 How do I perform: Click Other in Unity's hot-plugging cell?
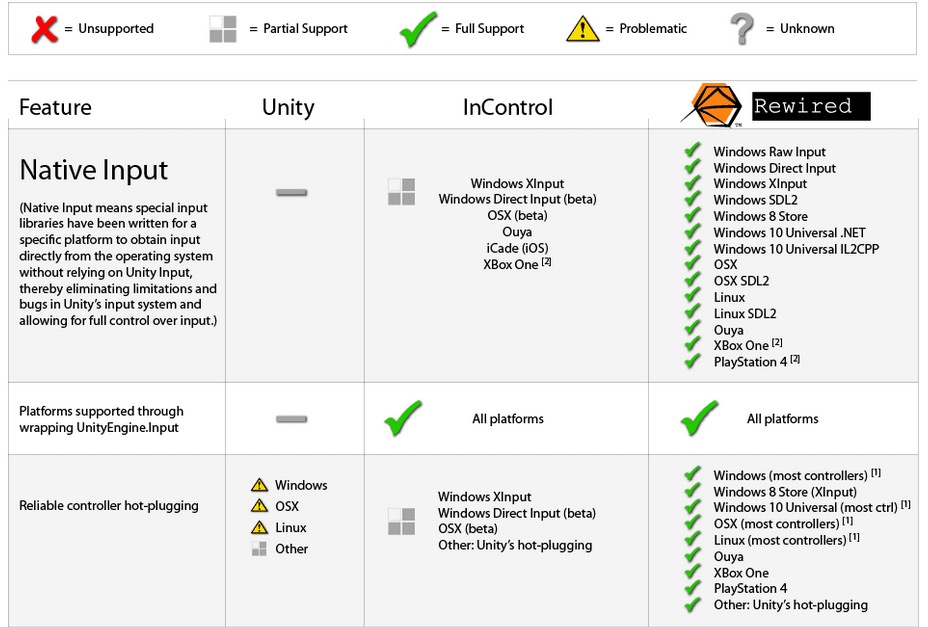(x=291, y=549)
